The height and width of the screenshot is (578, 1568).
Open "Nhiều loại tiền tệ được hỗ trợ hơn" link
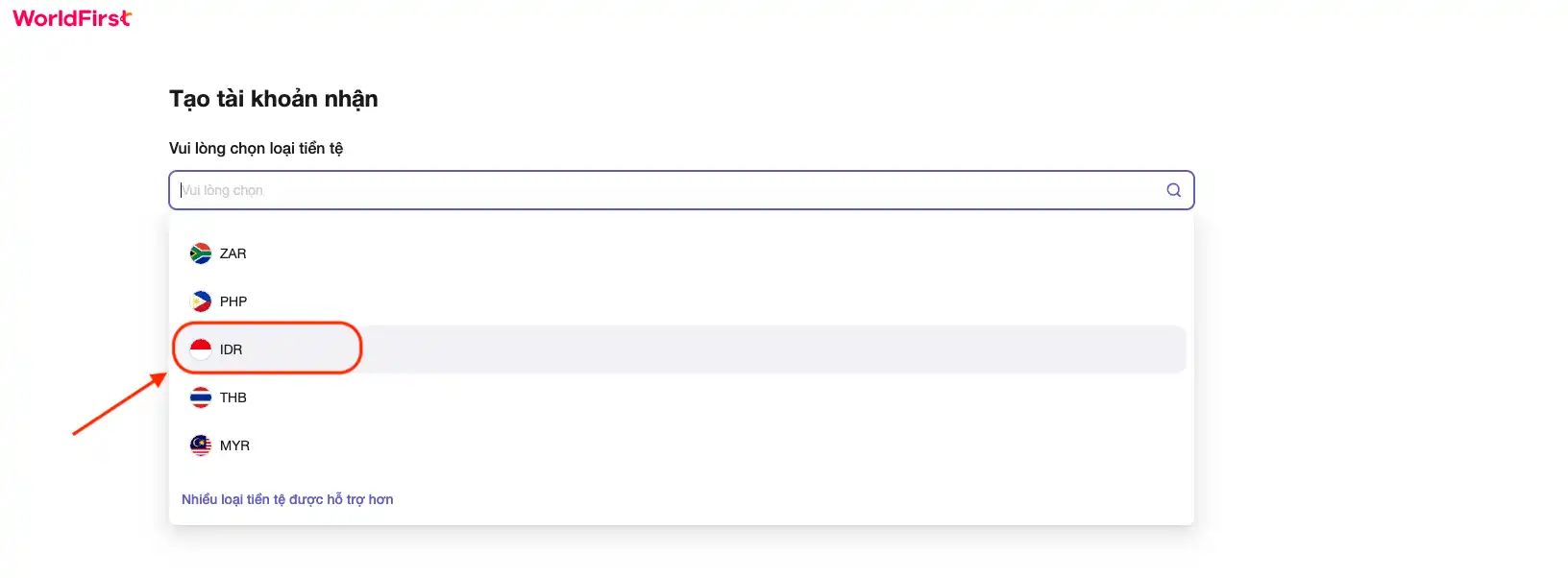pos(287,499)
